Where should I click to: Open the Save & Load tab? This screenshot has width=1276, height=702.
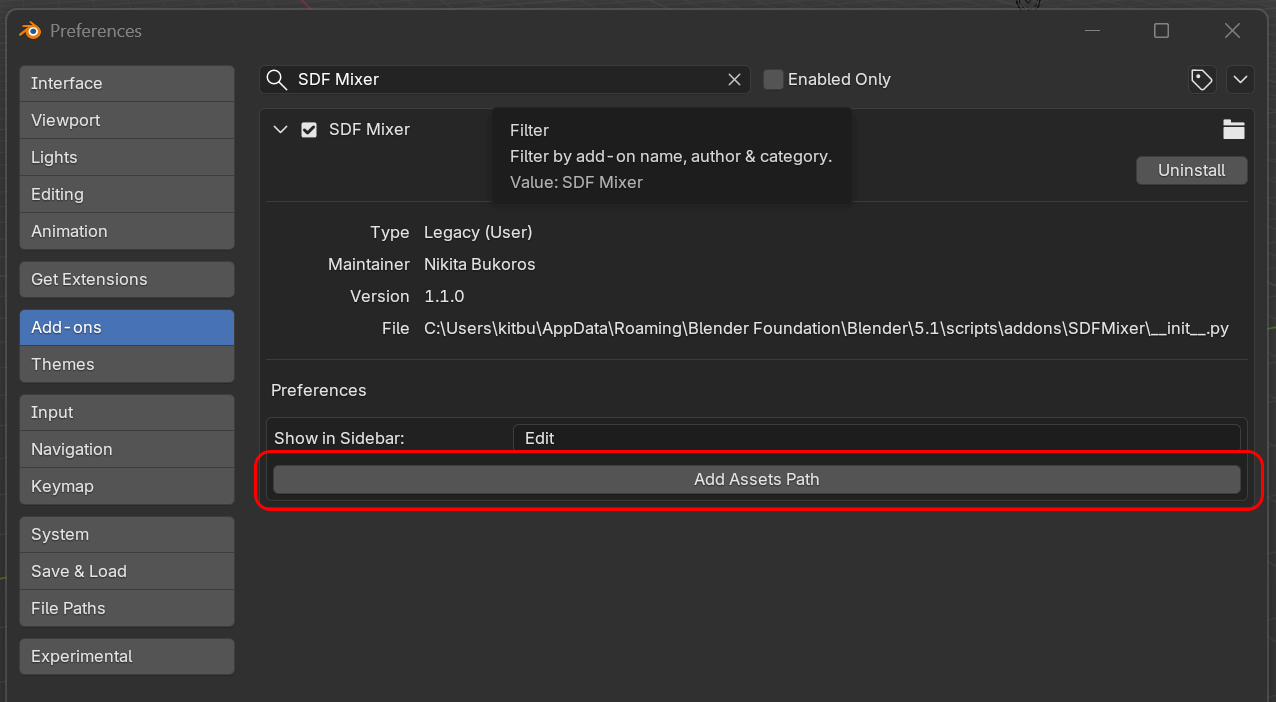click(127, 571)
